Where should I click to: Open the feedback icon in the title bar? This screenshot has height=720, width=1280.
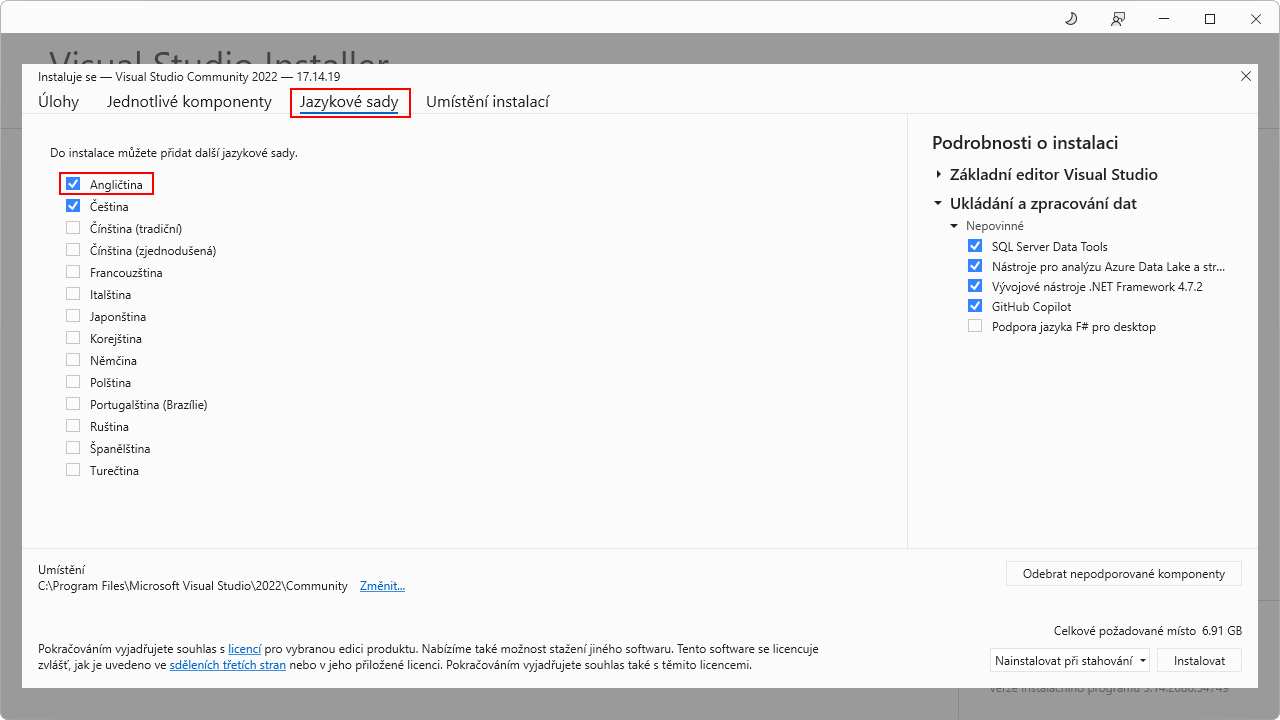click(x=1117, y=18)
